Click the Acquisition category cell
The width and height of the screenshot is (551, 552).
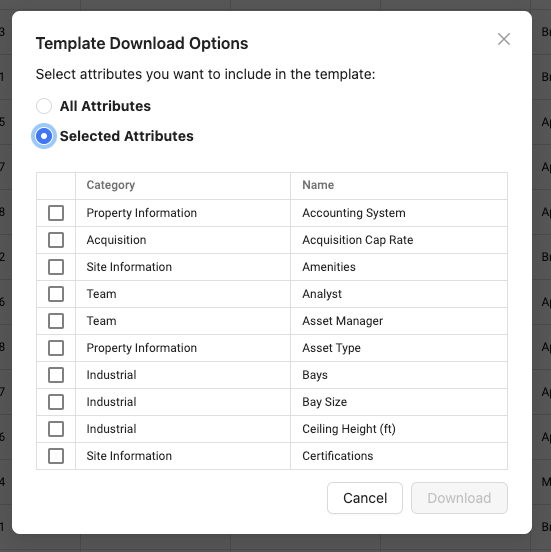point(183,240)
